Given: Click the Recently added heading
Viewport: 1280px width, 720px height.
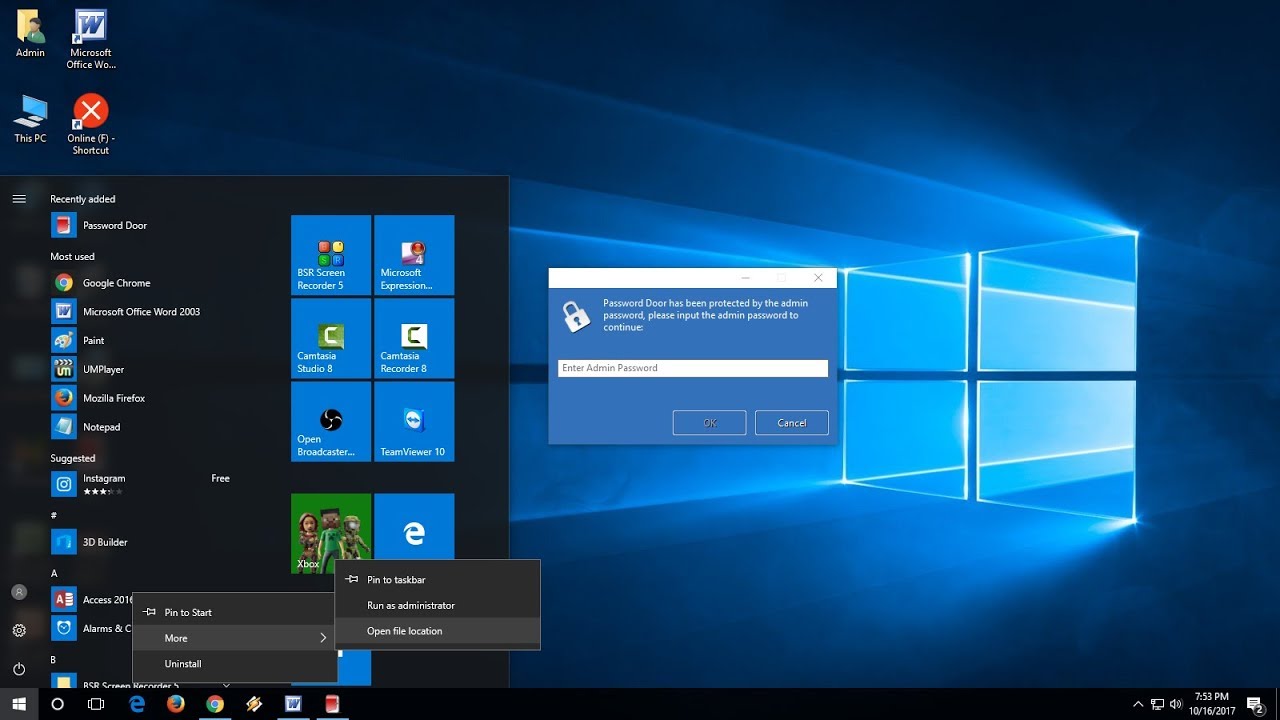Looking at the screenshot, I should click(x=83, y=199).
